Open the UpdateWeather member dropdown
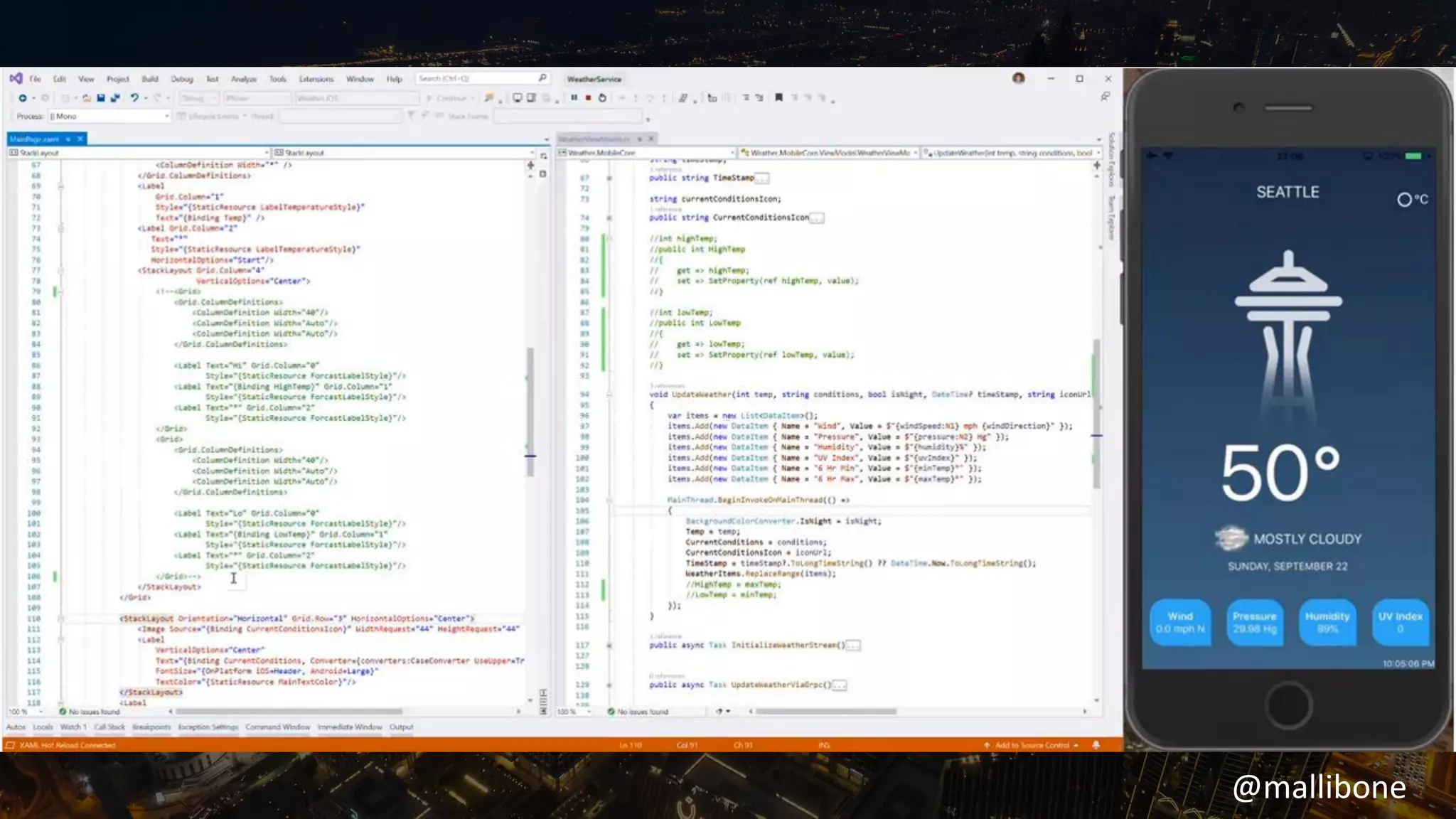 click(x=1098, y=153)
